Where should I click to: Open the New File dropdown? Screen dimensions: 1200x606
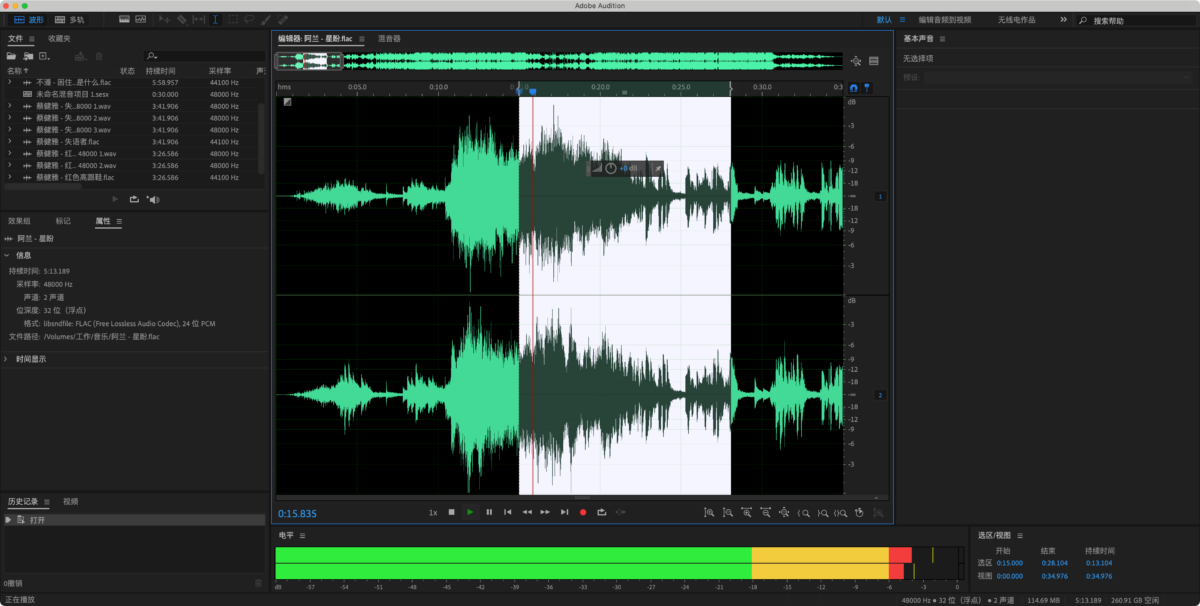point(44,56)
